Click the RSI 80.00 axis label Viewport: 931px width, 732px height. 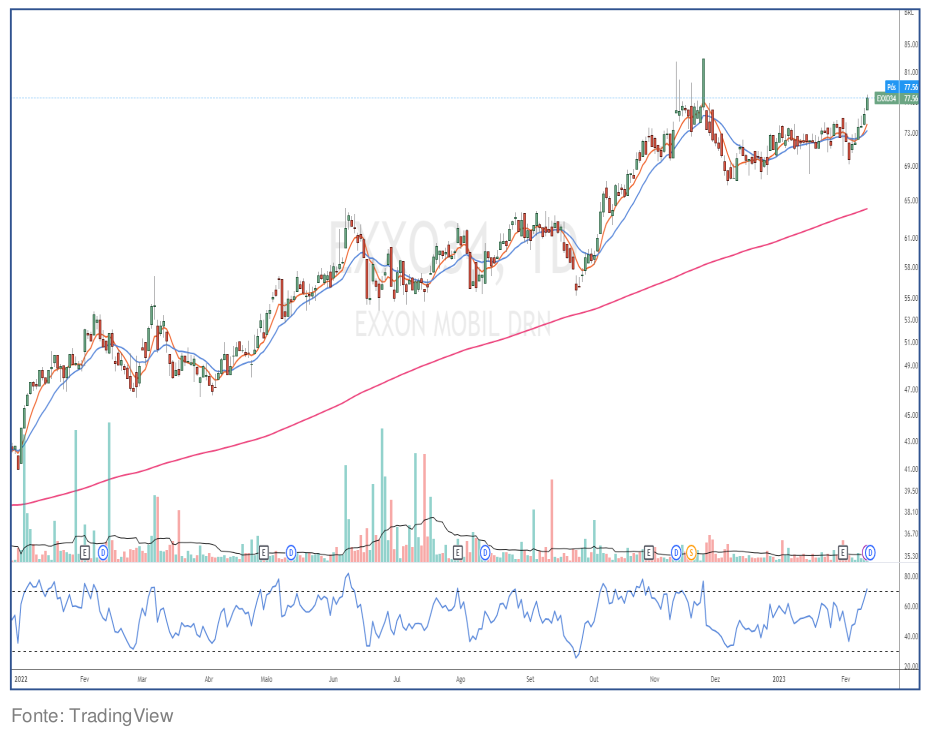pos(911,576)
